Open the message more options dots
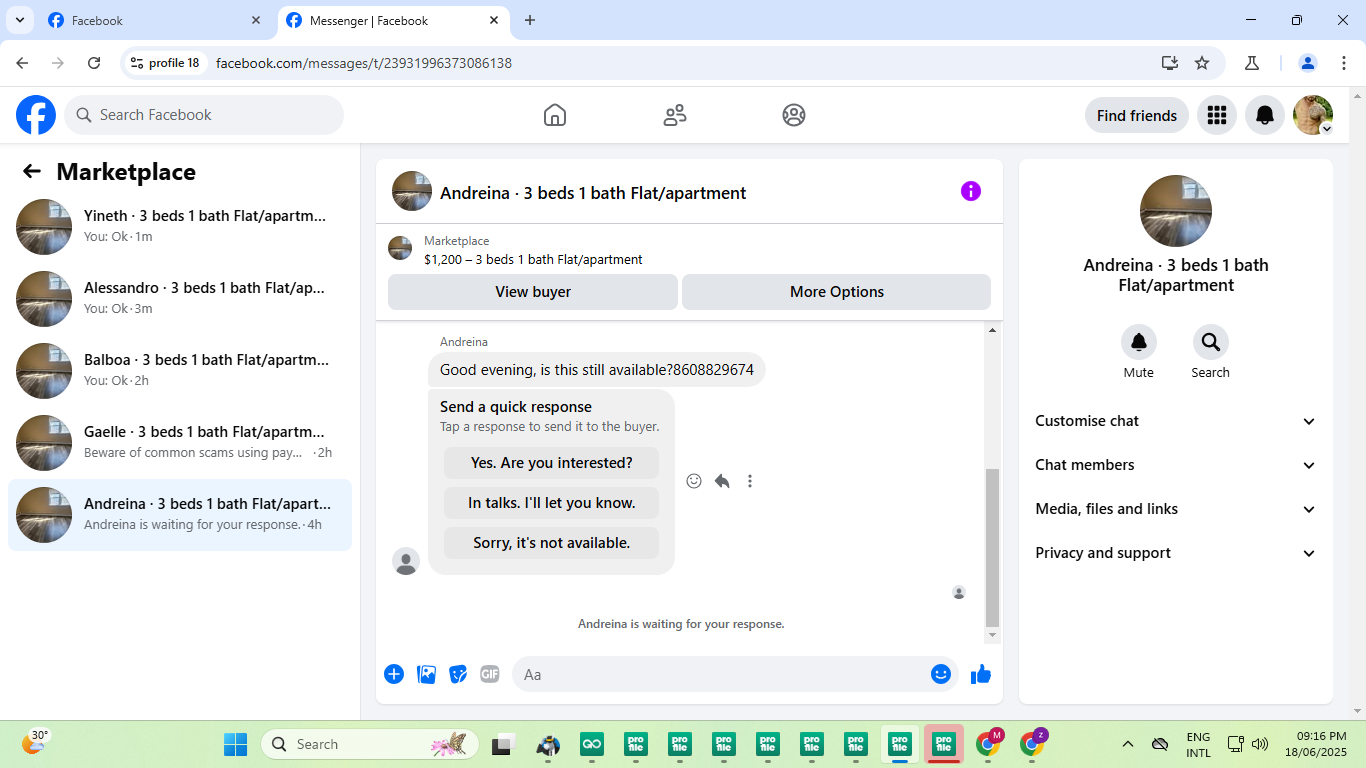Screen dimensions: 1366x768 (x=750, y=481)
